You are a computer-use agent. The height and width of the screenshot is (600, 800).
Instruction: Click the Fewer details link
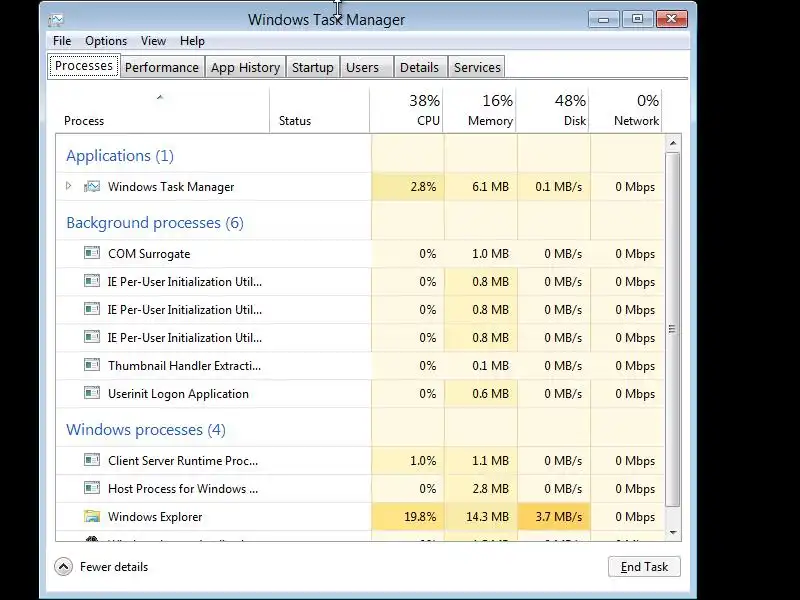(114, 567)
